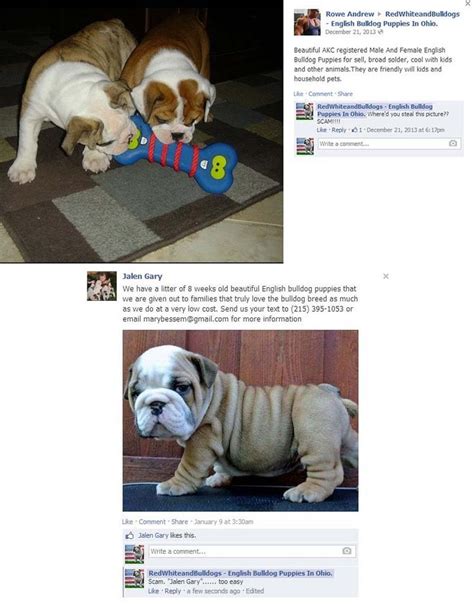Reply to the 'Where'd you steal this picture' comment

[339, 130]
